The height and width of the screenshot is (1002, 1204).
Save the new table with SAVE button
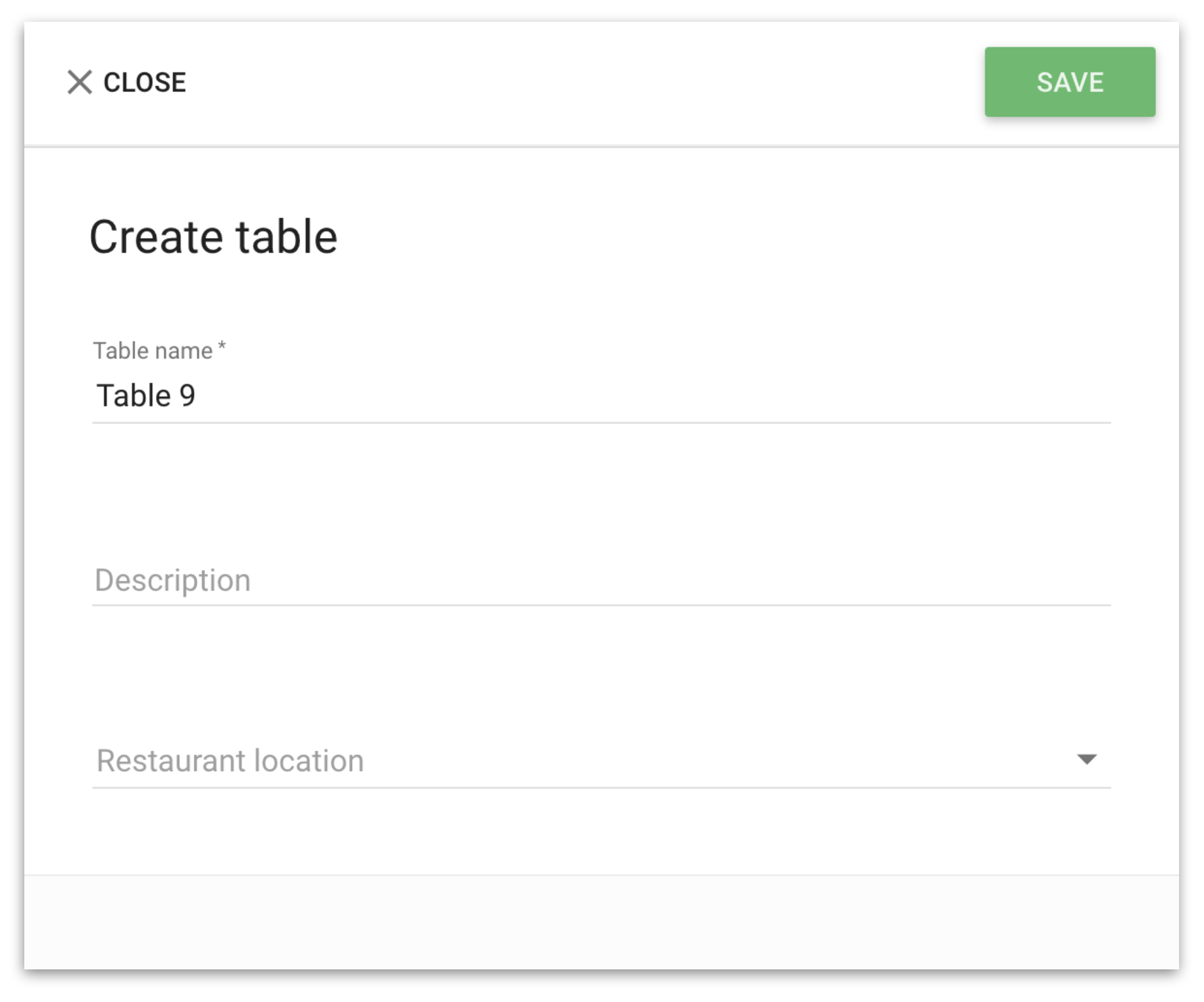point(1070,82)
